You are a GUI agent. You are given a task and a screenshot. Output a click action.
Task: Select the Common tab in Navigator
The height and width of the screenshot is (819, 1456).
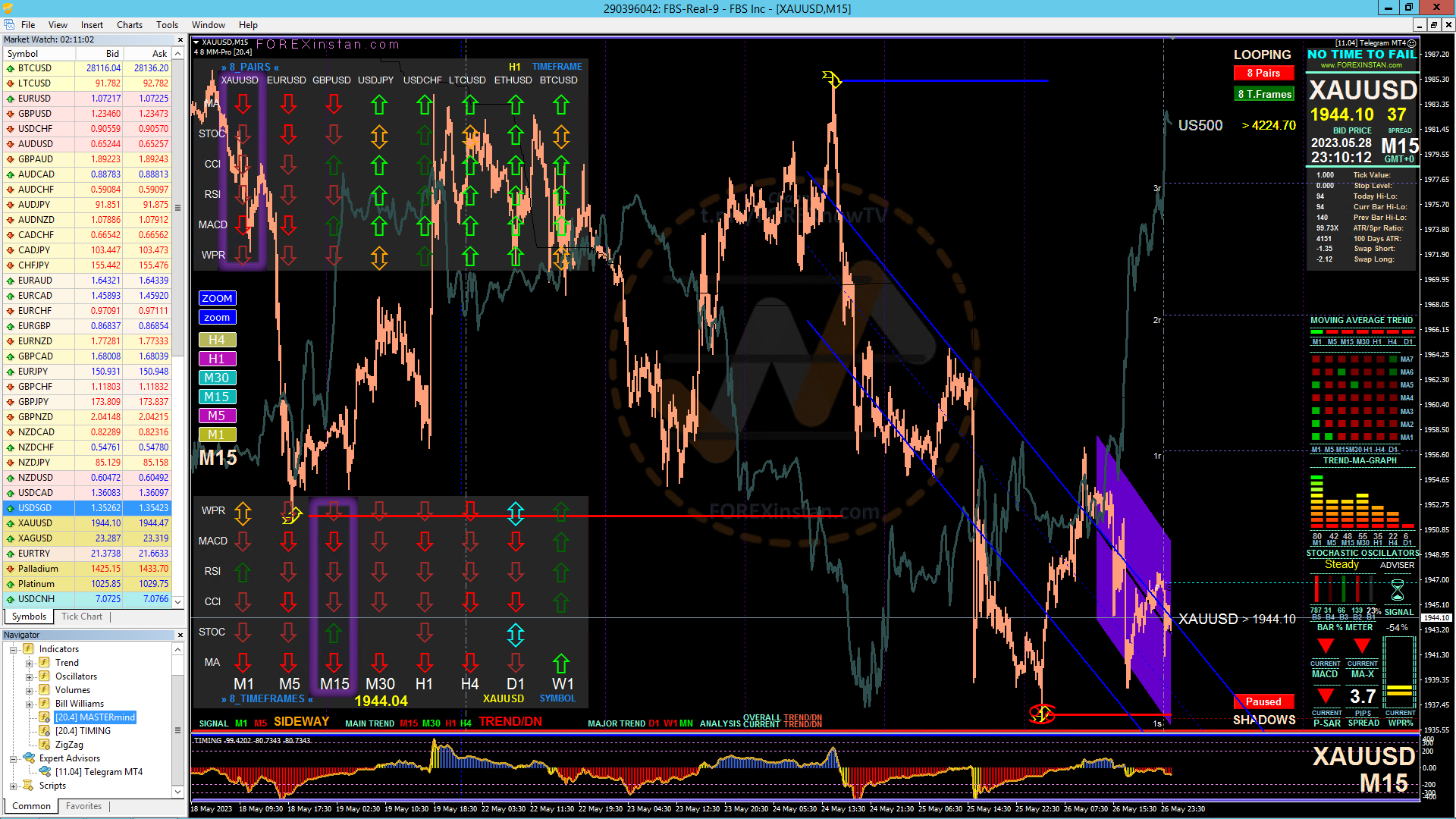click(x=31, y=806)
